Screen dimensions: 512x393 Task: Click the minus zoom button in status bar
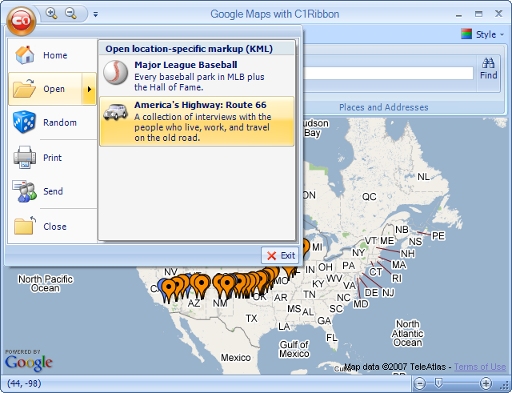(x=420, y=383)
